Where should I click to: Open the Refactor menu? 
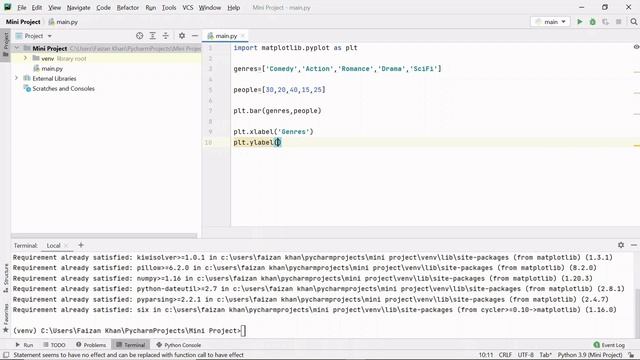128,7
